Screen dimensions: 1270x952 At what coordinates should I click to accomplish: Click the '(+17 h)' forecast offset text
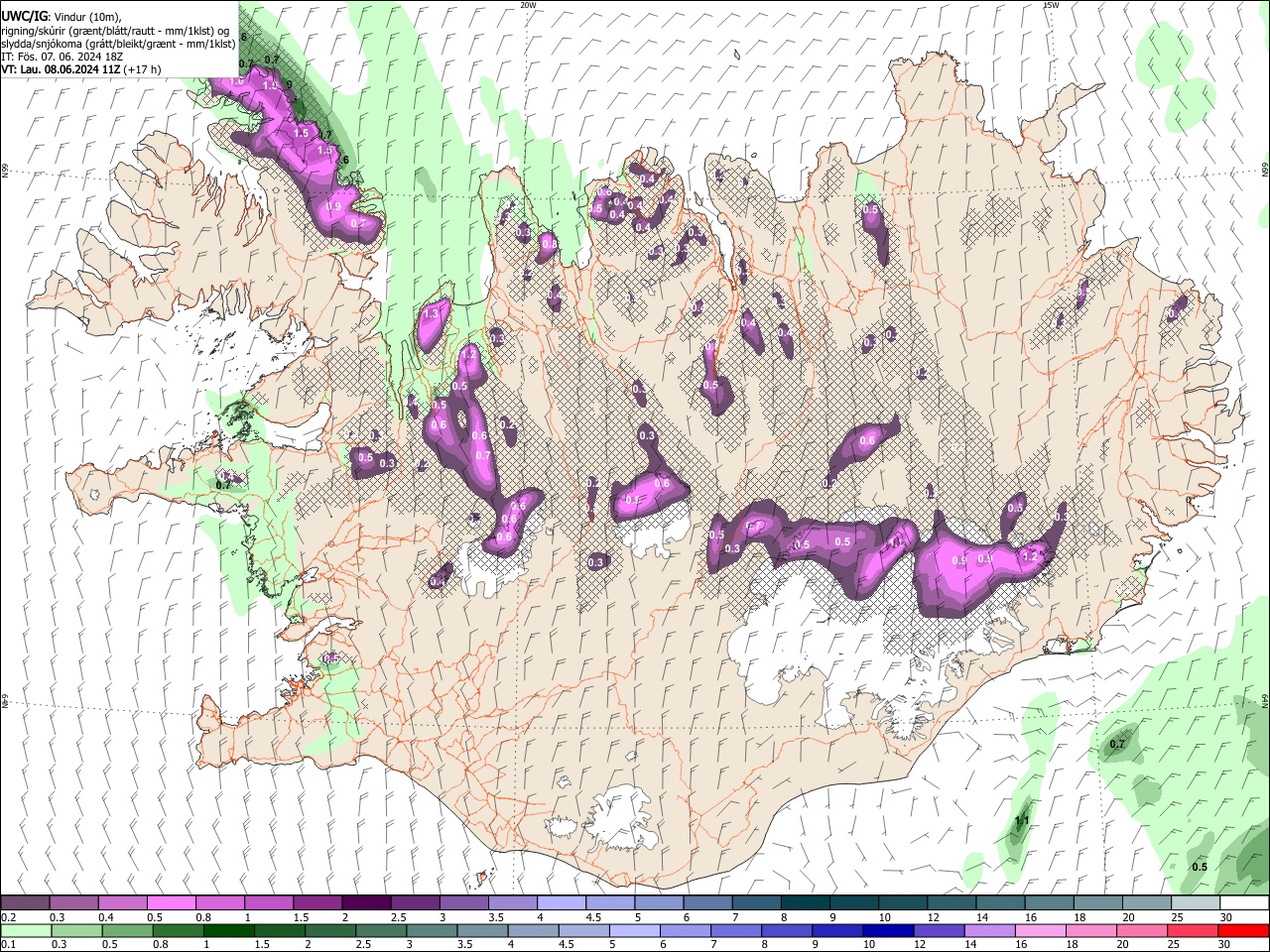pyautogui.click(x=143, y=69)
